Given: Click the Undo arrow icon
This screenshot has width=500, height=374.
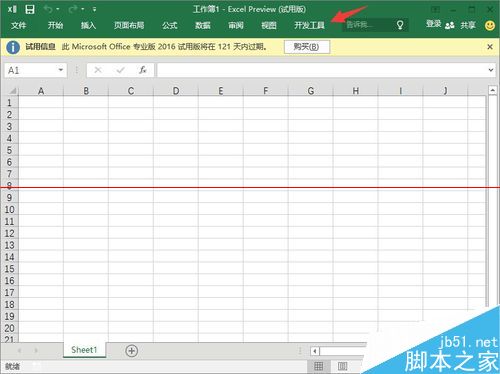Looking at the screenshot, I should coord(48,9).
